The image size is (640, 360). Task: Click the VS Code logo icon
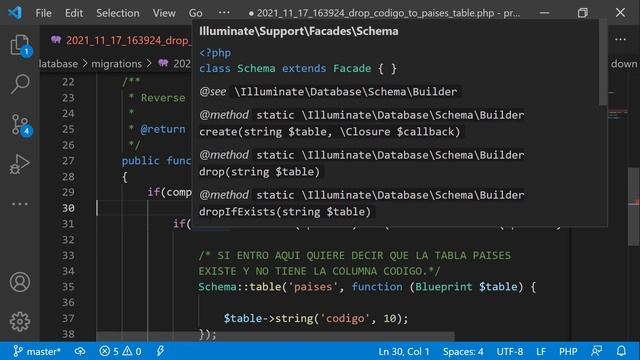(x=15, y=13)
